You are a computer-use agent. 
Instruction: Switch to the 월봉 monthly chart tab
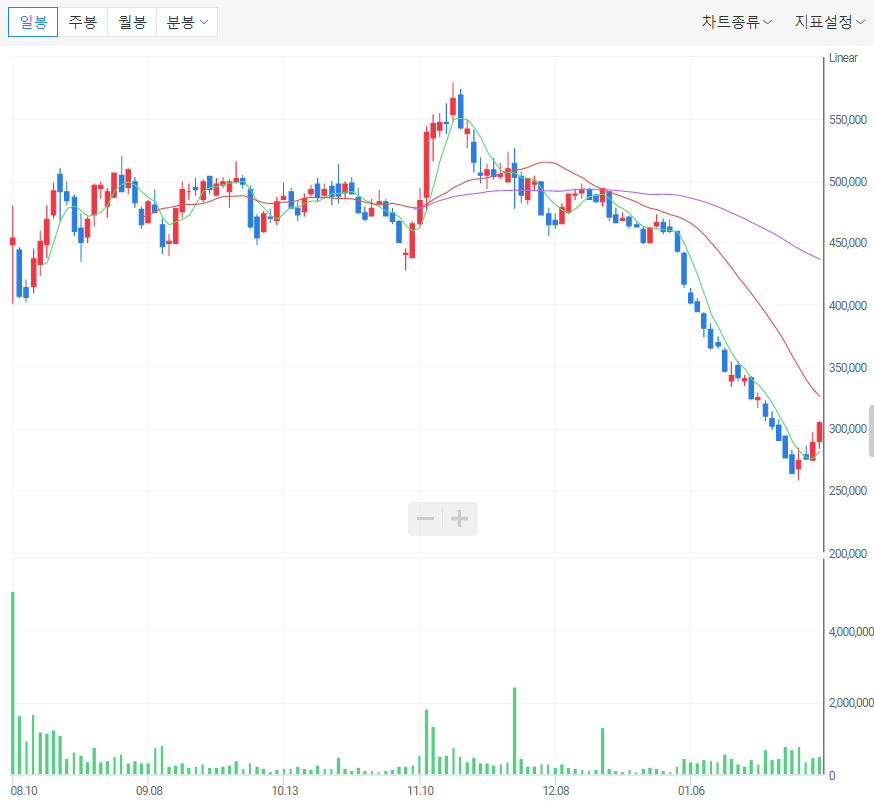pos(132,22)
